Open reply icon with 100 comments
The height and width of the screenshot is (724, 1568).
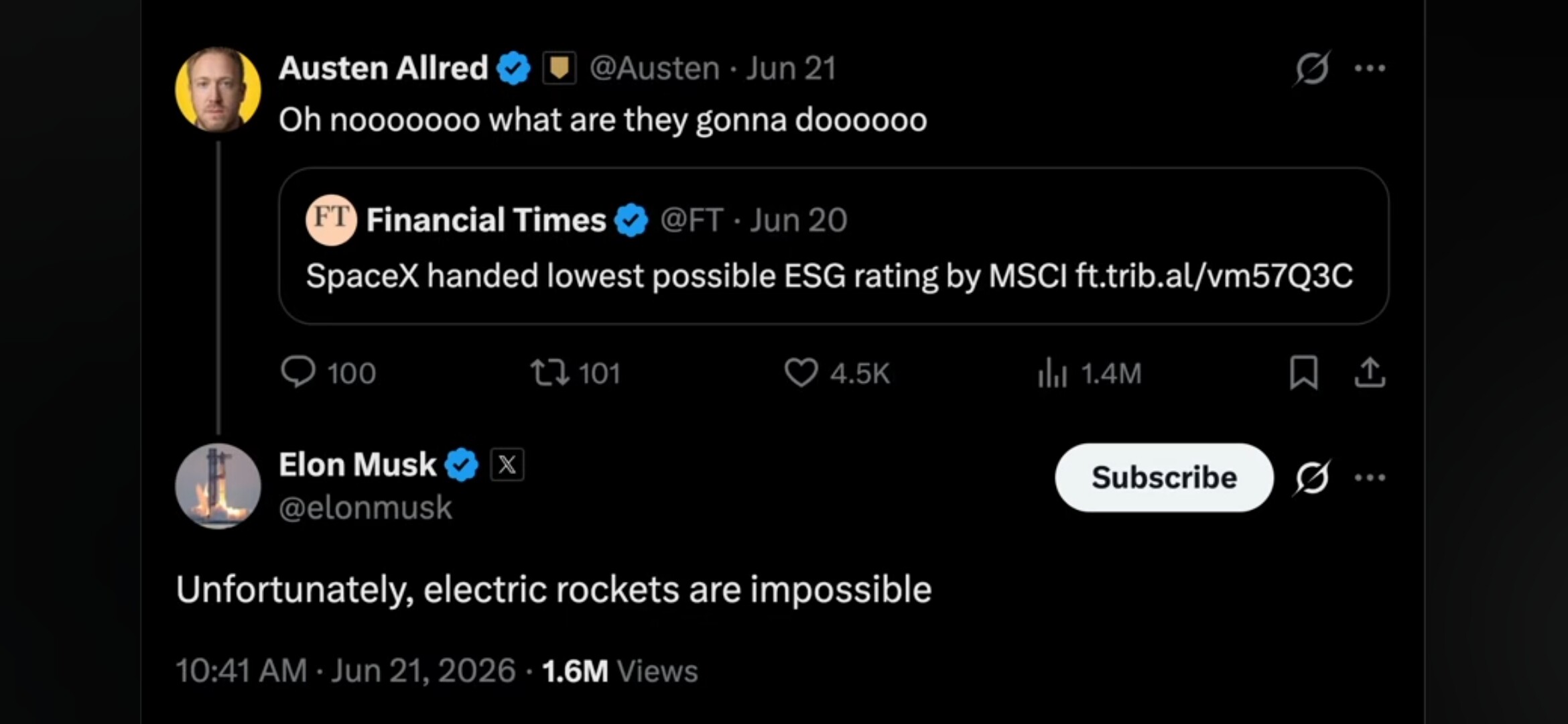(x=298, y=372)
